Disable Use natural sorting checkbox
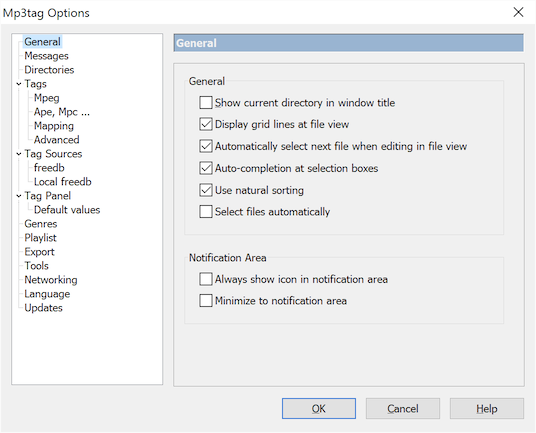 (206, 190)
